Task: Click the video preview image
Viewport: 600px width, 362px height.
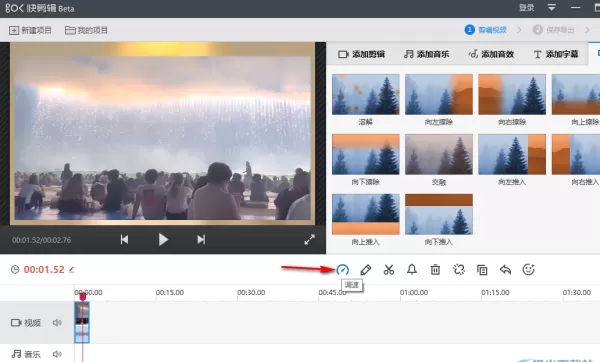Action: (x=162, y=133)
